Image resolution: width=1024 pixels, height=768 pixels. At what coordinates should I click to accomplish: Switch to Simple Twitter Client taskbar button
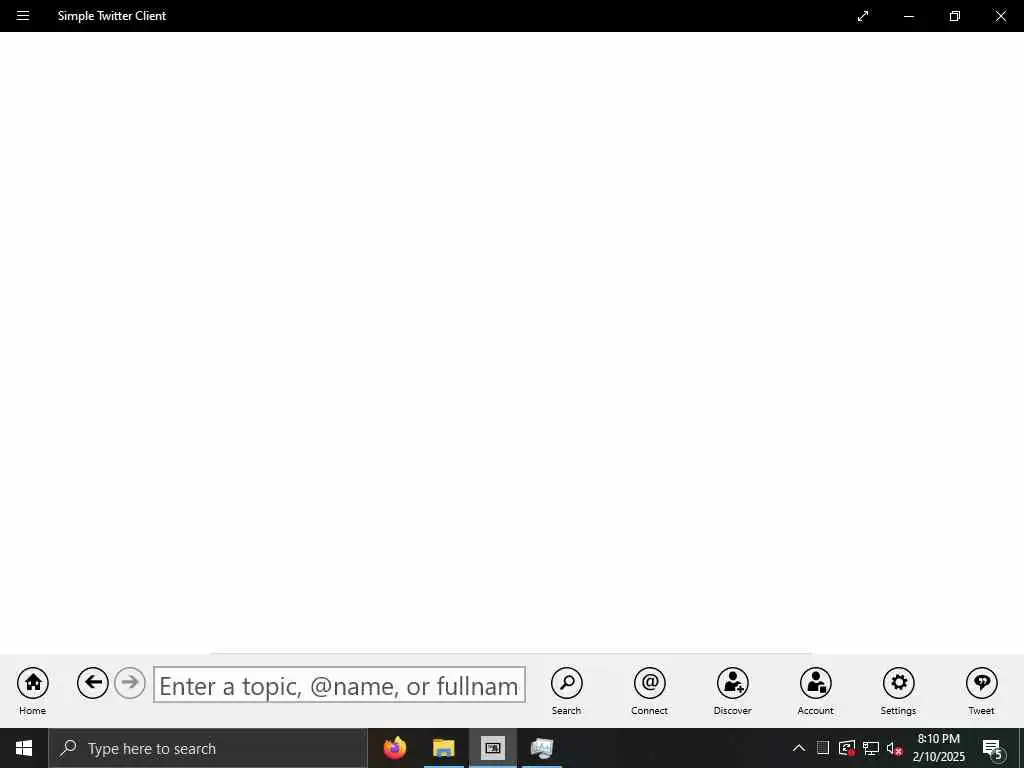pos(493,748)
